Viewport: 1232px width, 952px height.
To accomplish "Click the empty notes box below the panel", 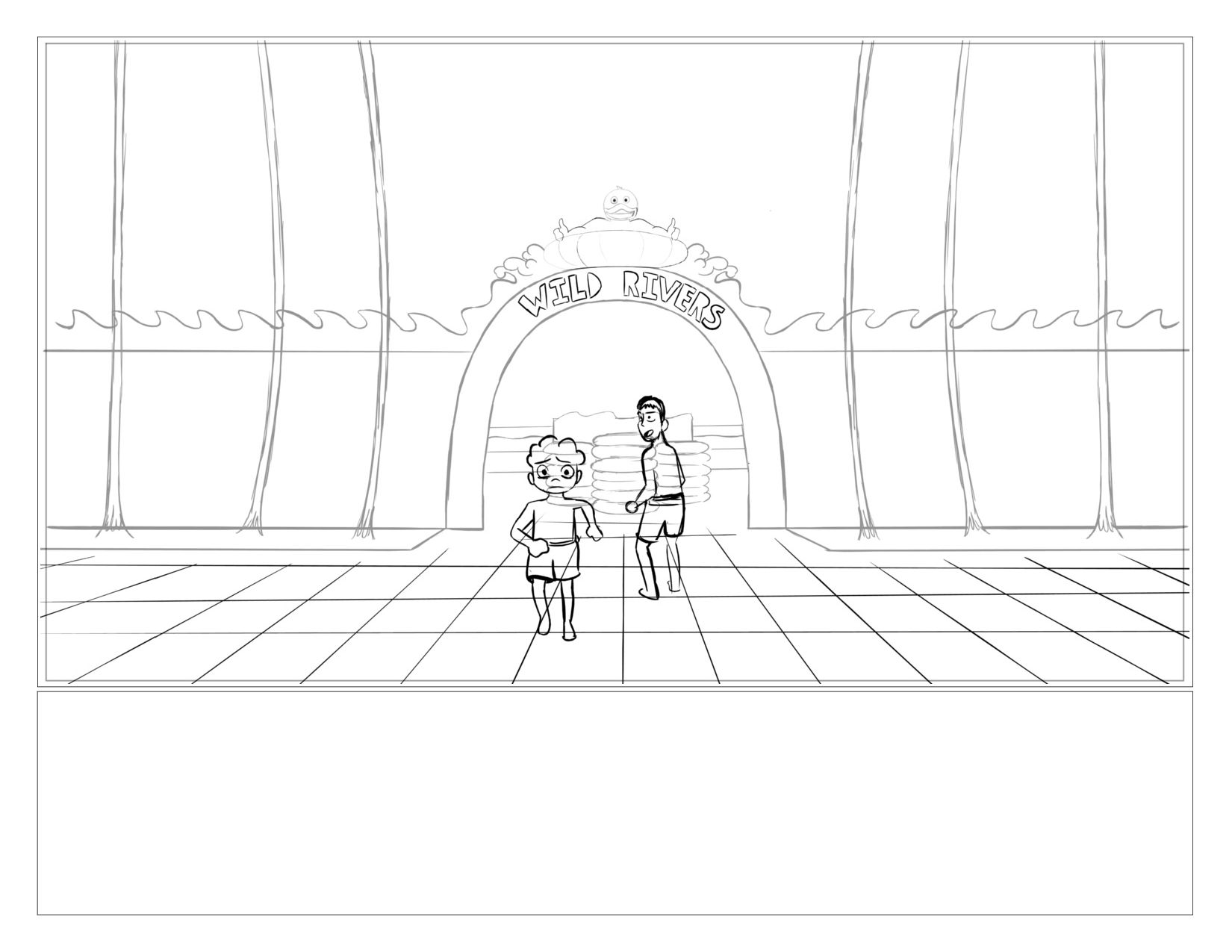I will pos(615,803).
